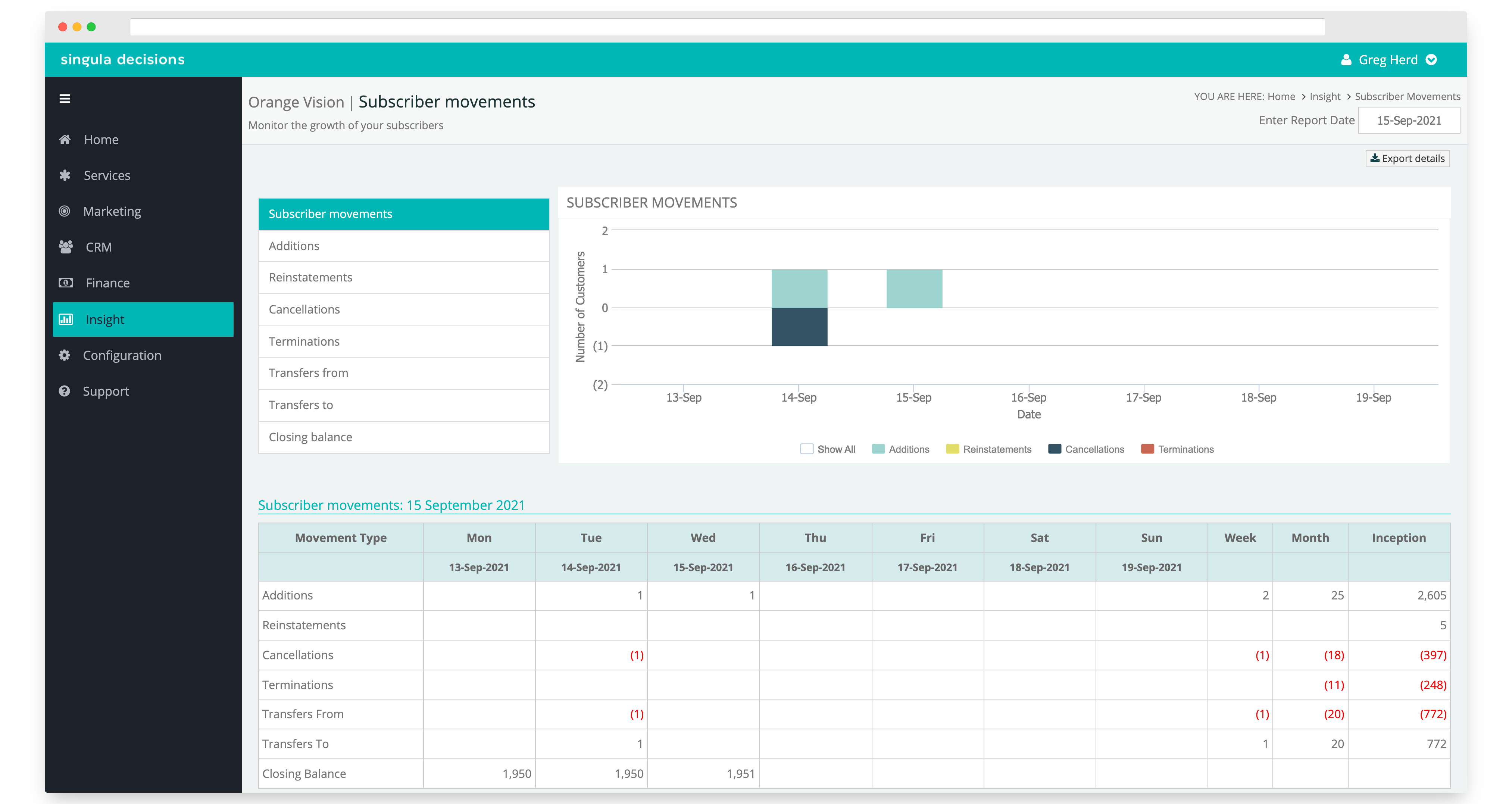Toggle the hamburger sidebar menu icon
The height and width of the screenshot is (804, 1512).
point(65,99)
